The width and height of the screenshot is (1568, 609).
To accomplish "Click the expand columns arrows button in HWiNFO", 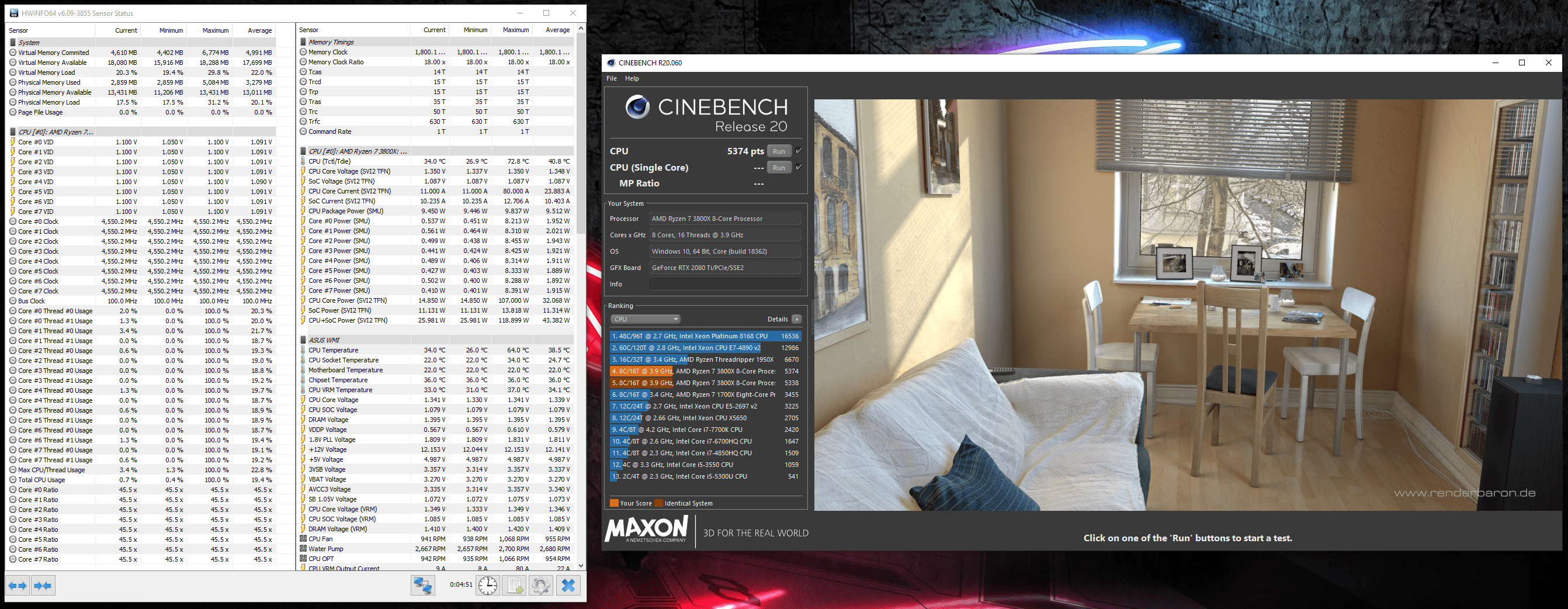I will (18, 586).
